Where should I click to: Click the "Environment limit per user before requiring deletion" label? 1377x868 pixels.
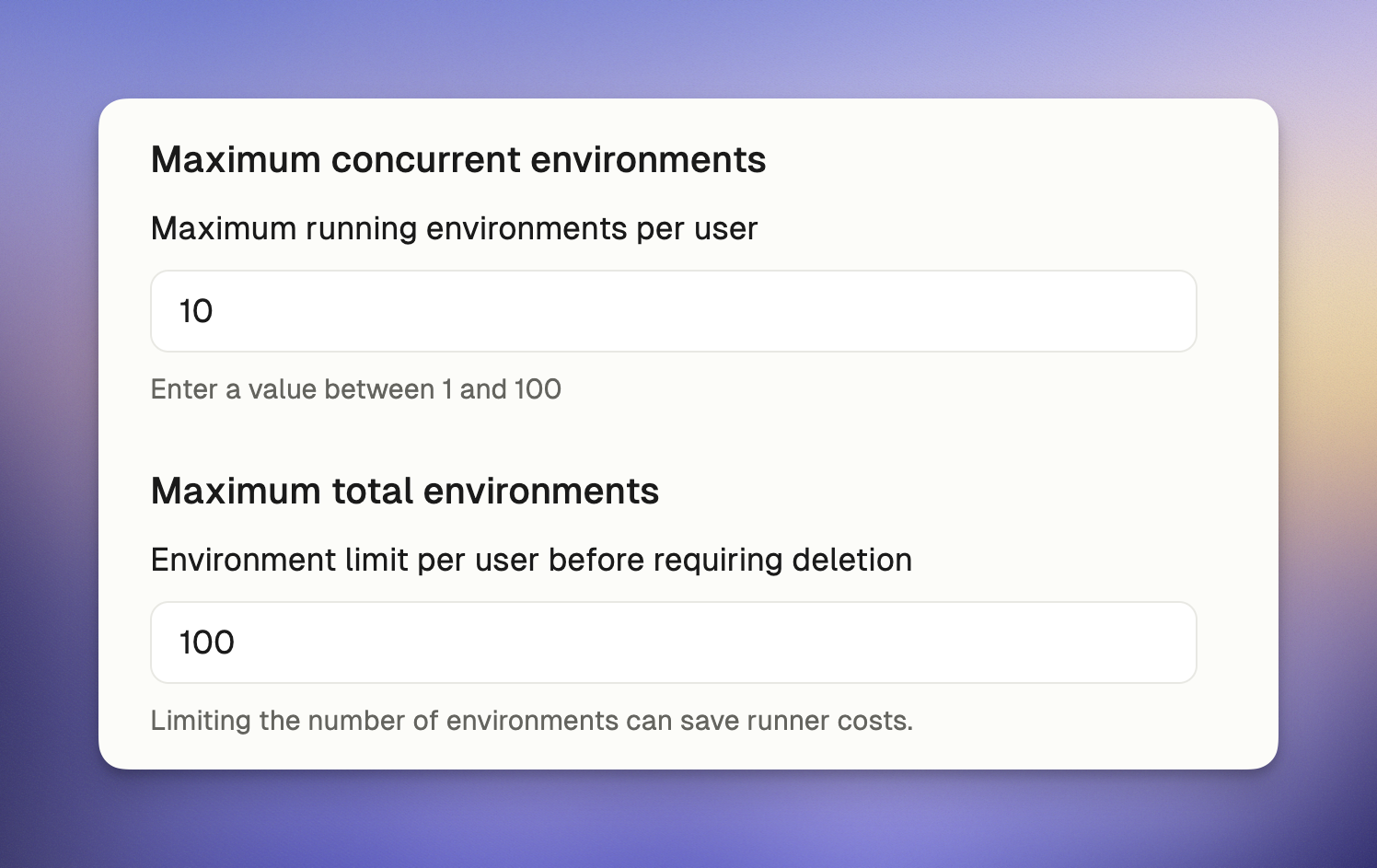(x=530, y=560)
